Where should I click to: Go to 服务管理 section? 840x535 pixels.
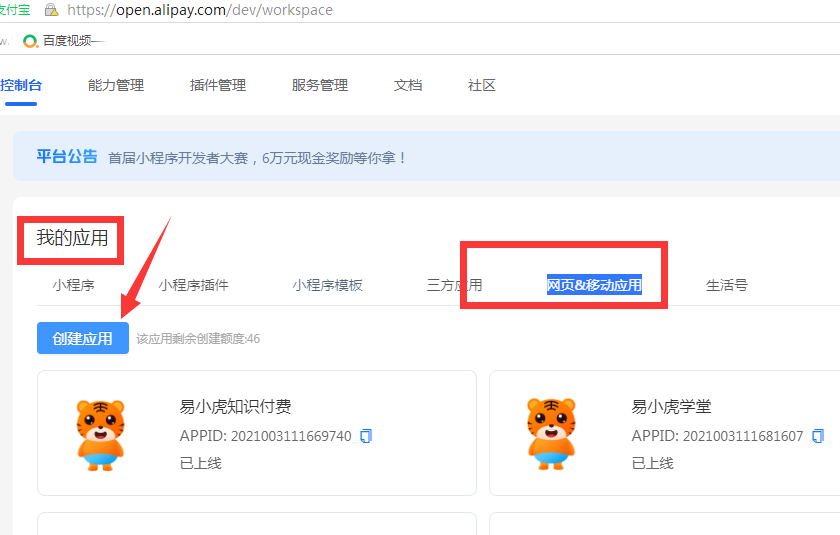pyautogui.click(x=320, y=85)
